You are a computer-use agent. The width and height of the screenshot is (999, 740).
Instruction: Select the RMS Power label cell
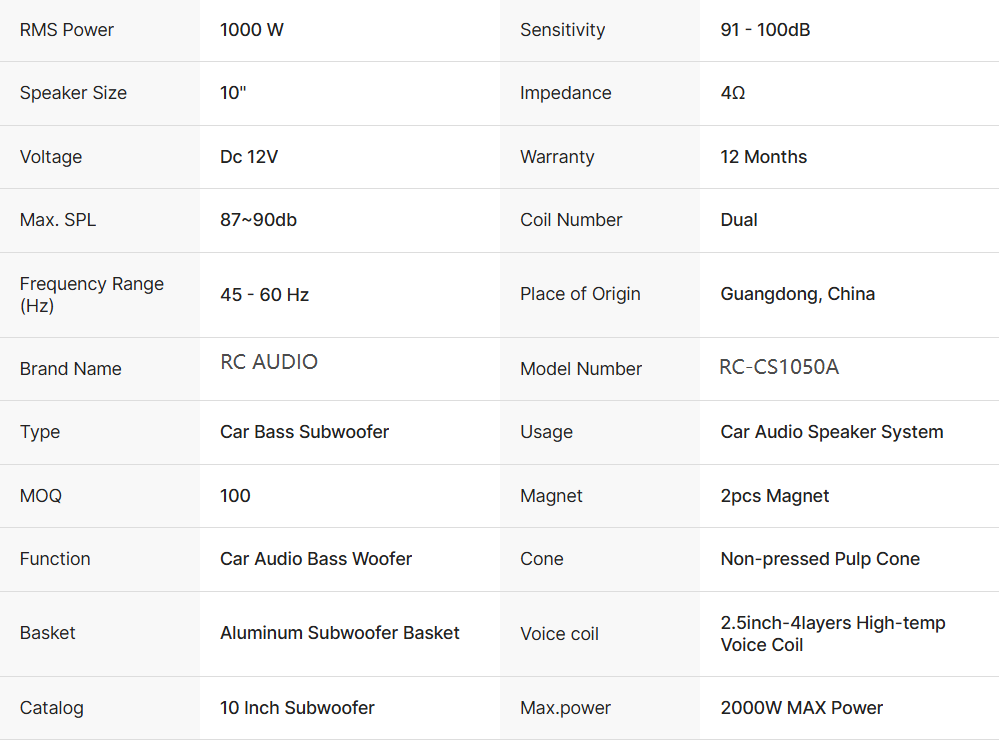tap(67, 30)
